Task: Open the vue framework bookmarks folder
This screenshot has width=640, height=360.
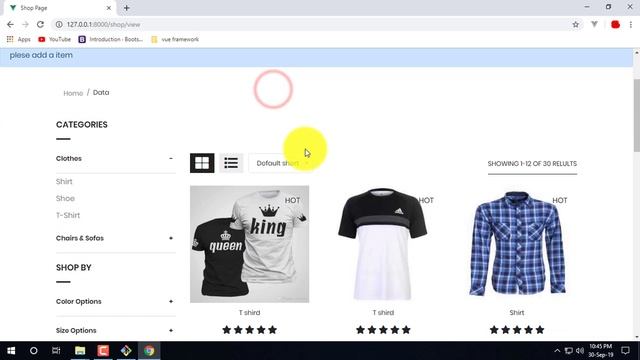Action: point(175,39)
